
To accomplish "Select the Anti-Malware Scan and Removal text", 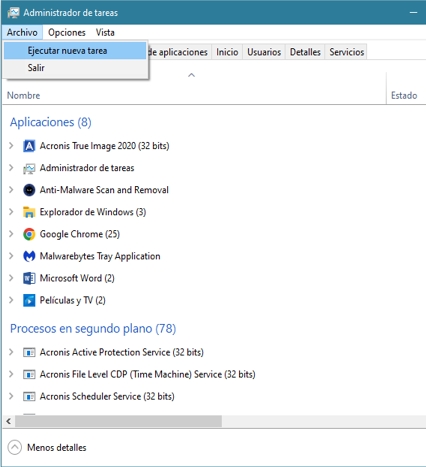I will pyautogui.click(x=104, y=190).
